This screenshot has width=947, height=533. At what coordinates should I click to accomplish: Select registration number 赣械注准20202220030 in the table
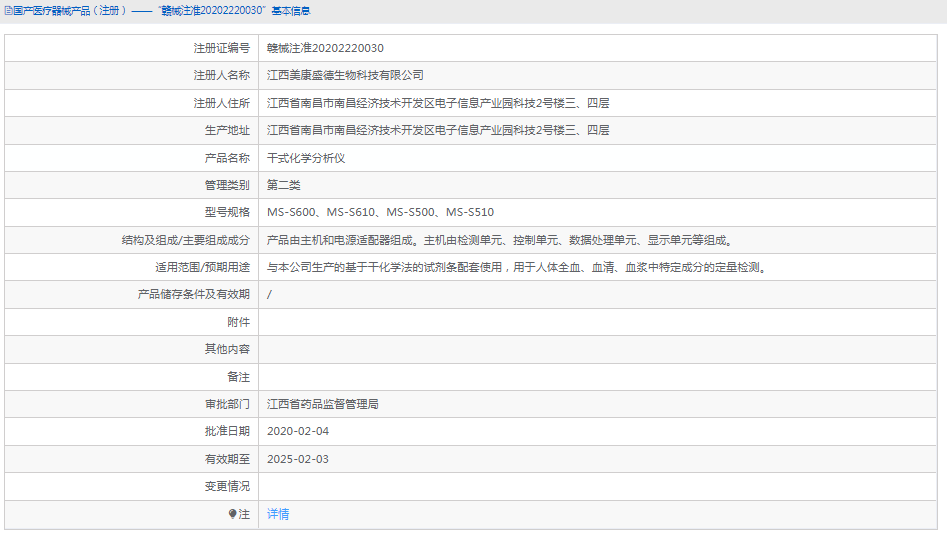click(325, 48)
